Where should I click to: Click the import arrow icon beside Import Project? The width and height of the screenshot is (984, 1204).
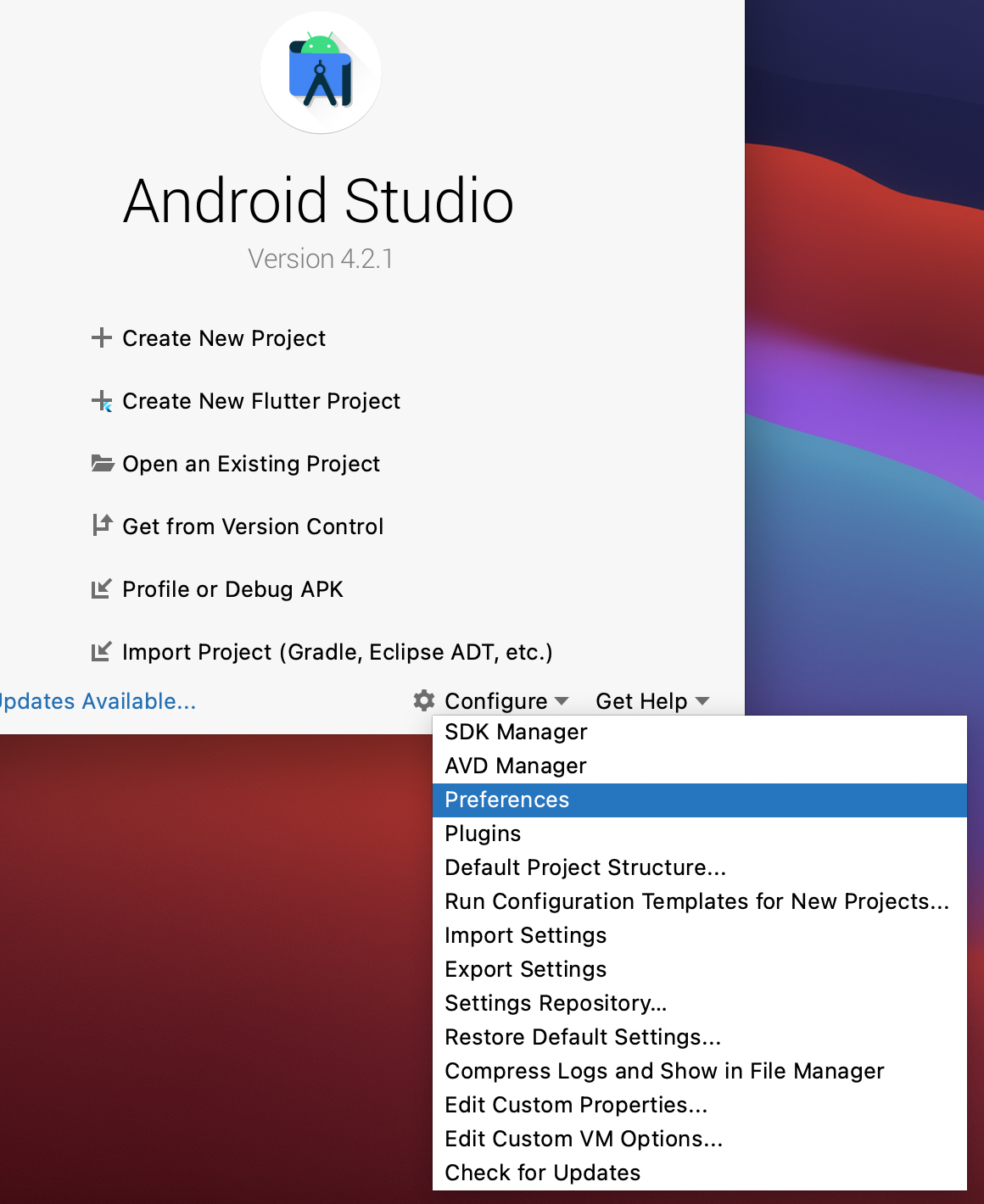pyautogui.click(x=102, y=651)
